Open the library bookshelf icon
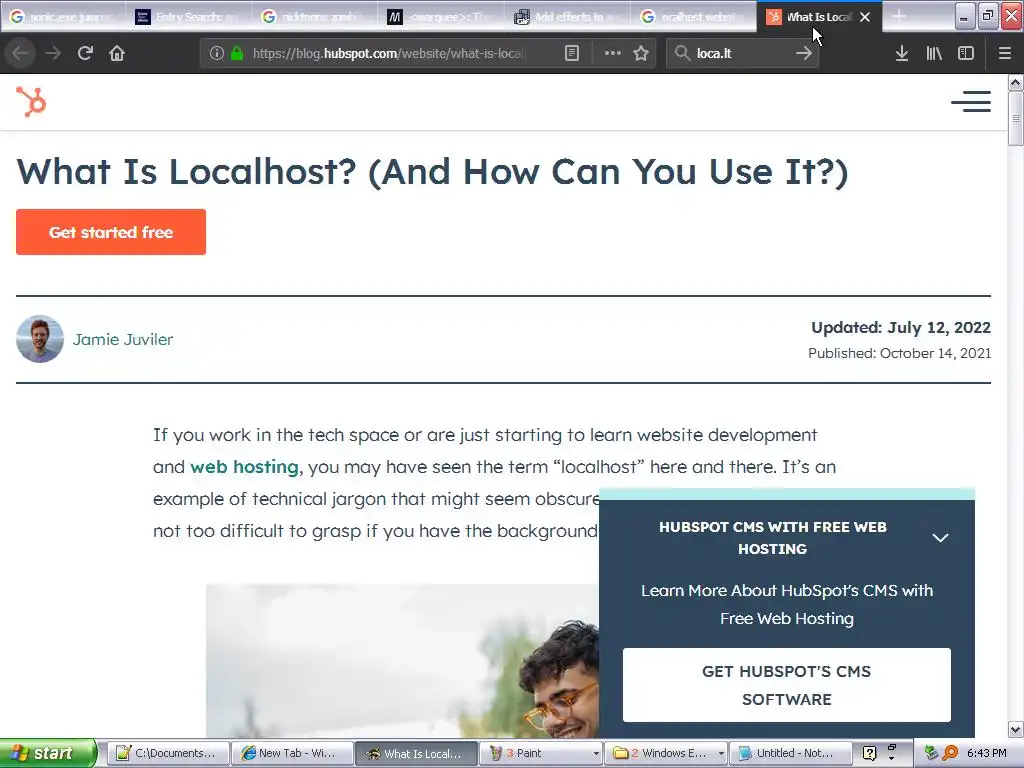Image resolution: width=1024 pixels, height=768 pixels. (934, 53)
